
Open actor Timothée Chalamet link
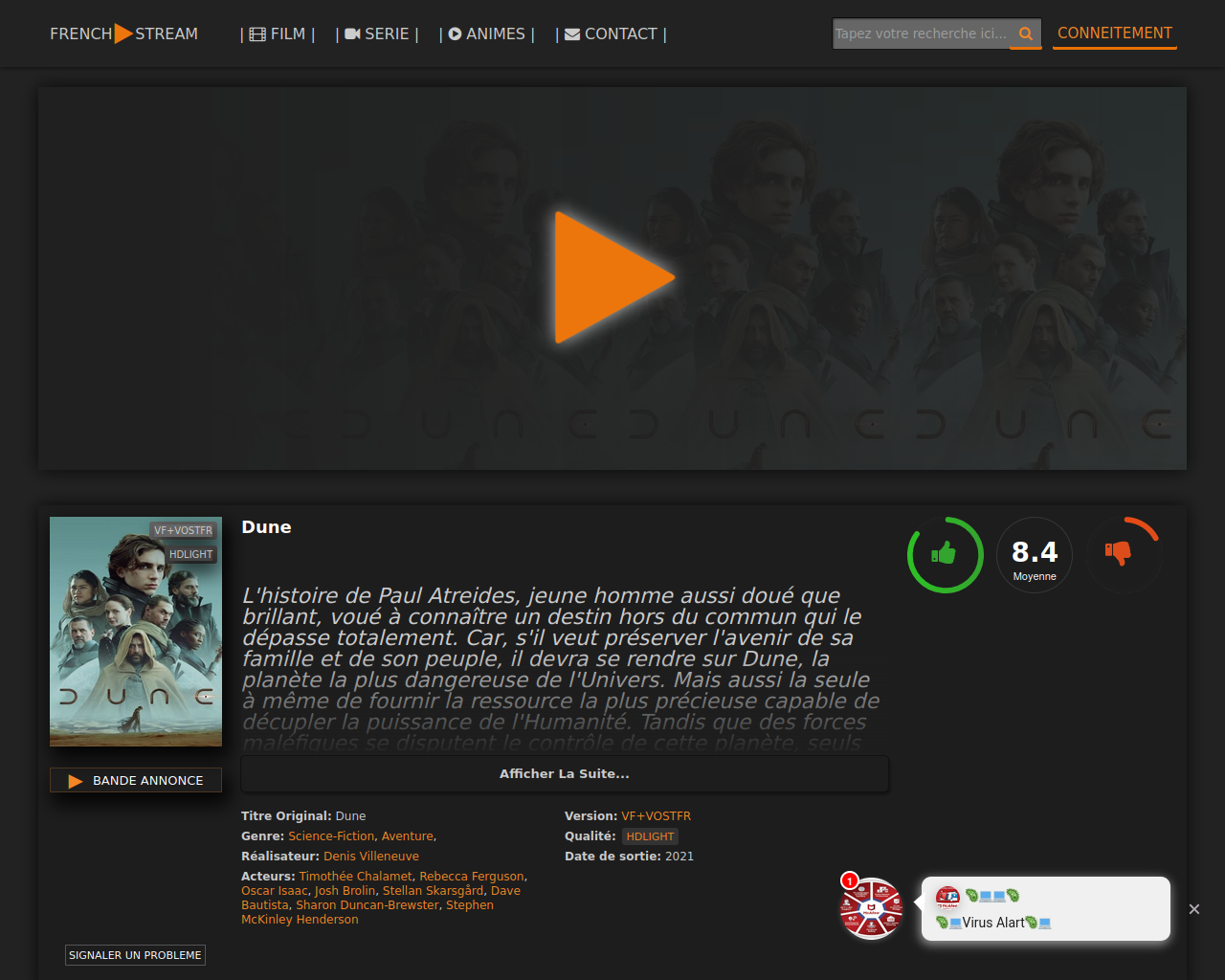coord(356,877)
